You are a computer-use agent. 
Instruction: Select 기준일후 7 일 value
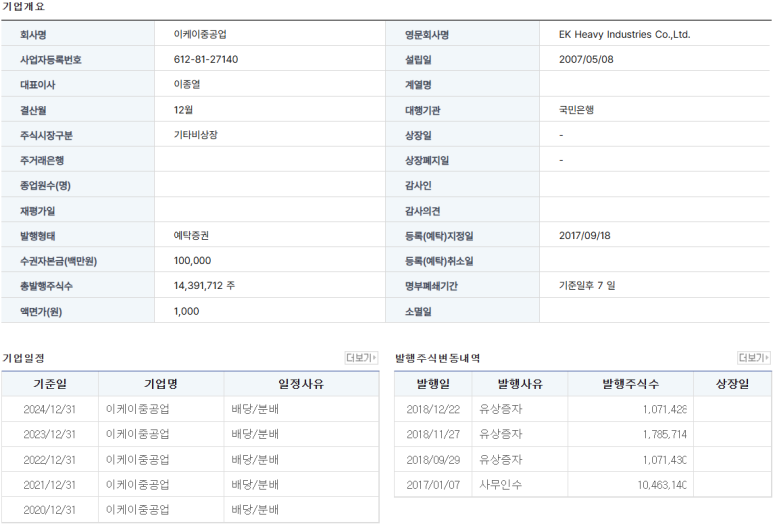coord(587,285)
